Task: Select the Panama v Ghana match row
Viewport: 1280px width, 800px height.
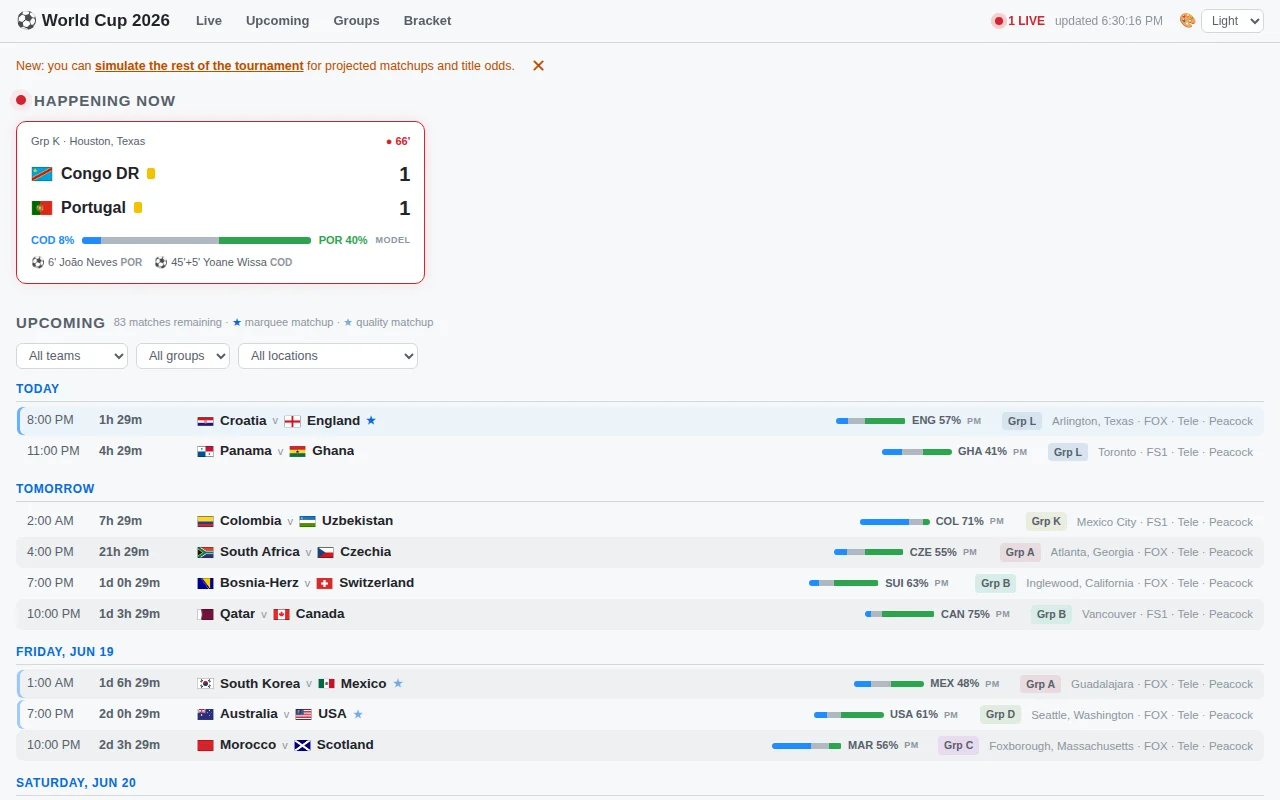Action: coord(640,452)
